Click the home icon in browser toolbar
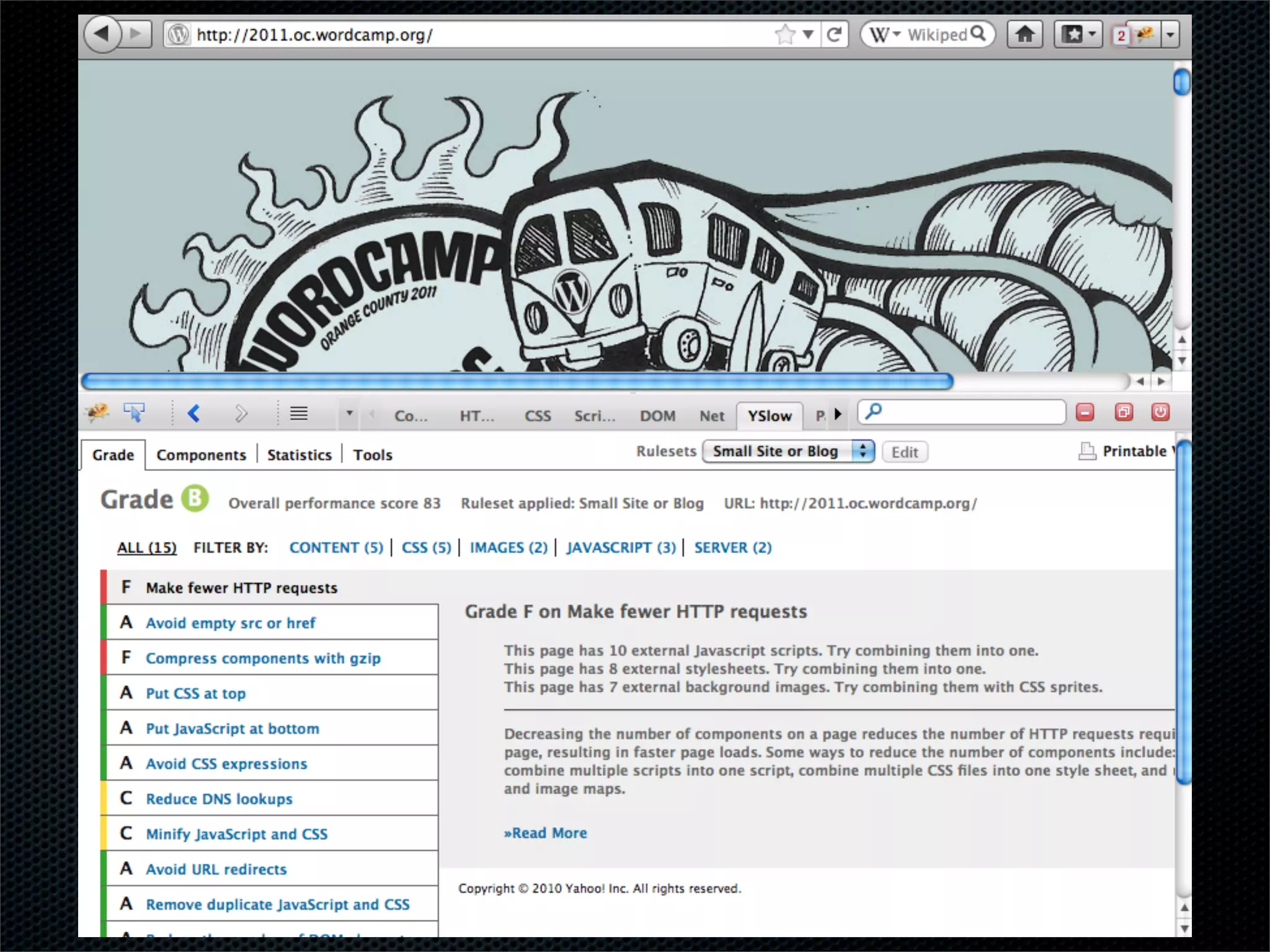 coord(1025,34)
